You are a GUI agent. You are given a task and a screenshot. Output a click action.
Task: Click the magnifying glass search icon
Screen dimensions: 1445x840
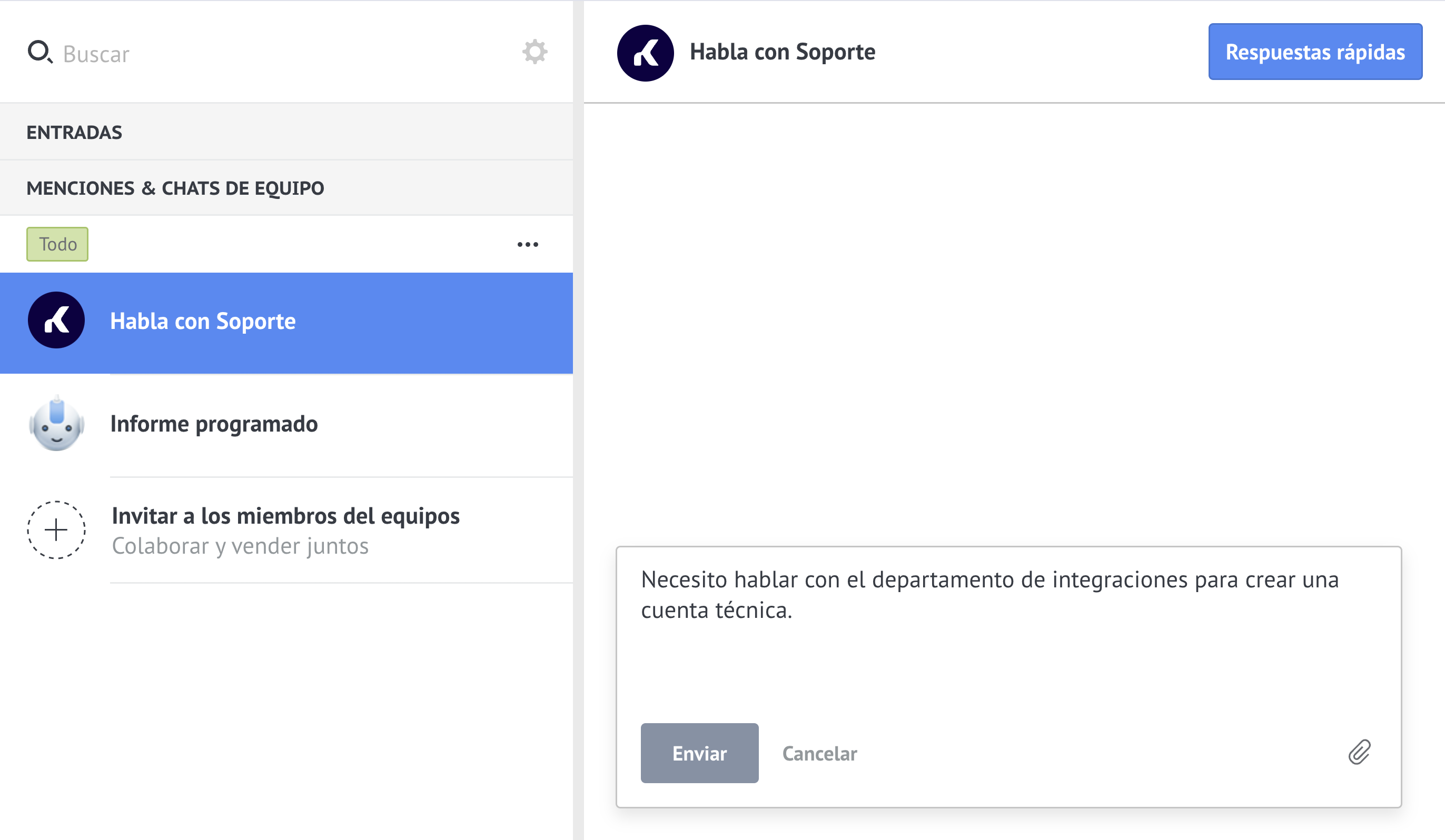click(39, 52)
